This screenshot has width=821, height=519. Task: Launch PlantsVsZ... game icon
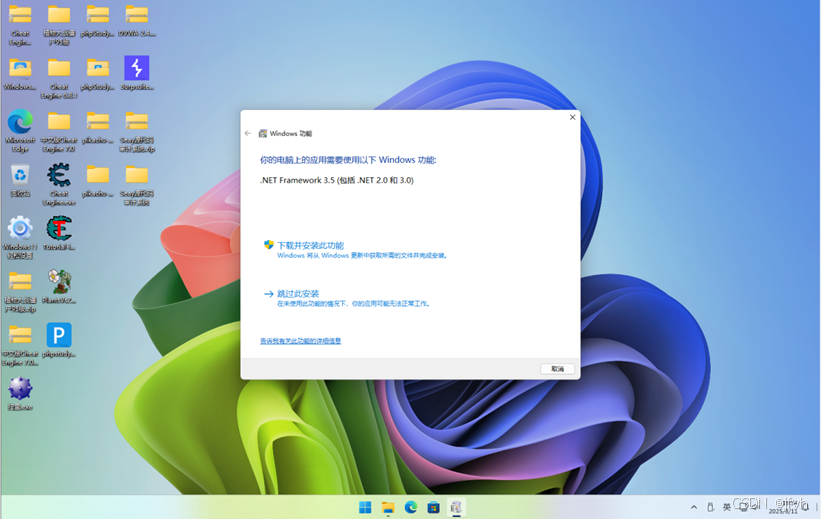click(59, 286)
